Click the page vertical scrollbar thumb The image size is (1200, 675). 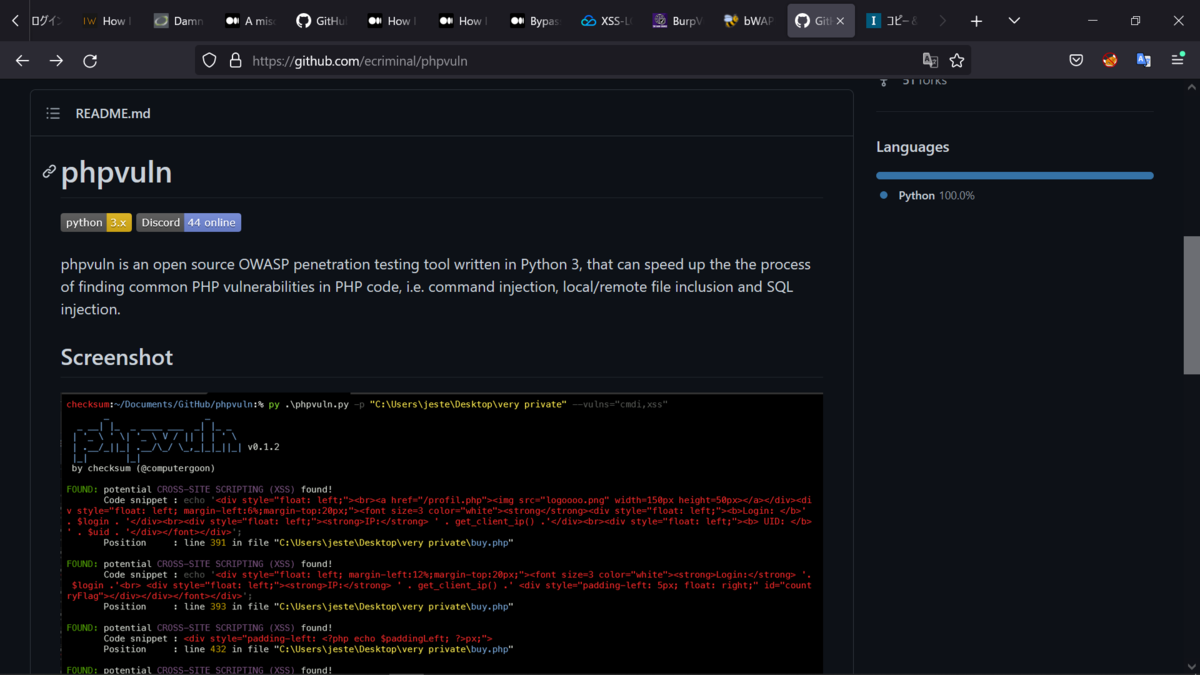[1191, 305]
